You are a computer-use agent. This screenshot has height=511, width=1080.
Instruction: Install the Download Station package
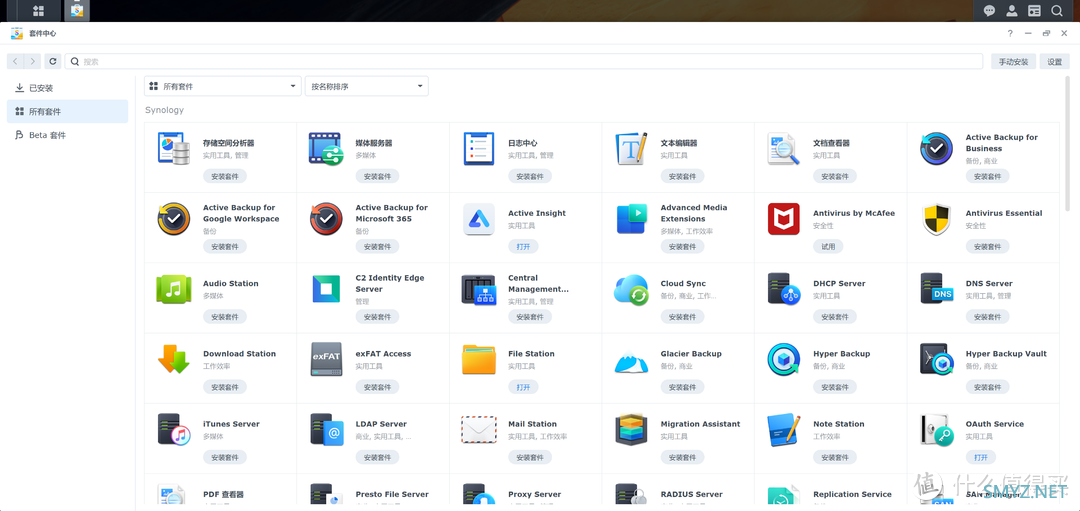[x=225, y=387]
